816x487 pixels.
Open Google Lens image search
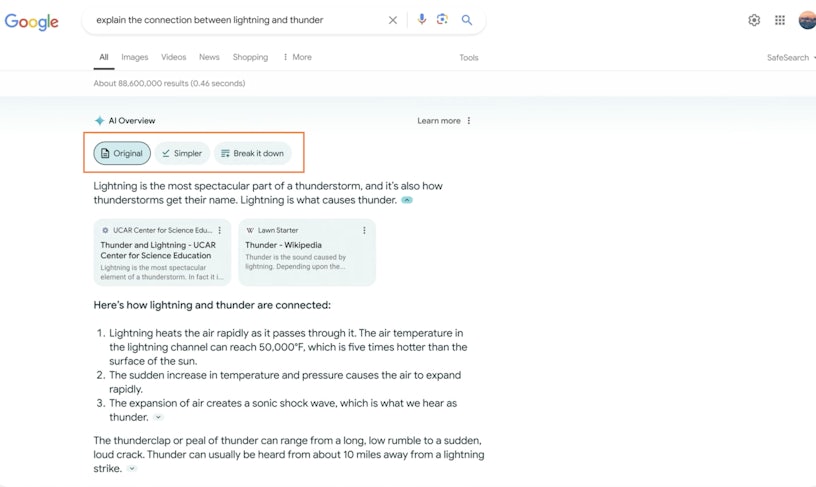tap(442, 20)
